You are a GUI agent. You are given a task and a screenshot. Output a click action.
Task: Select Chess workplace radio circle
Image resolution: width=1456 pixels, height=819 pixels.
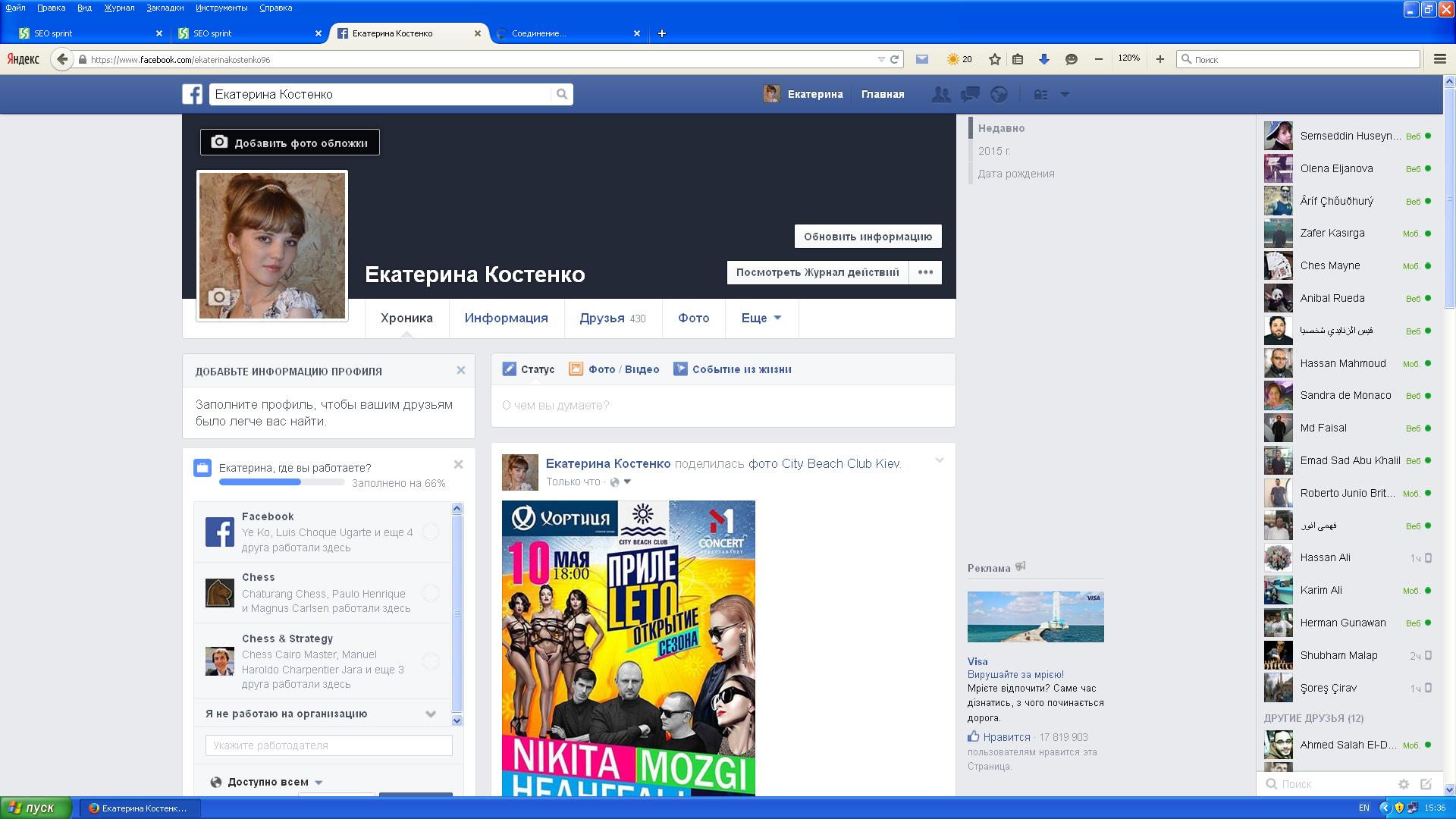(430, 592)
